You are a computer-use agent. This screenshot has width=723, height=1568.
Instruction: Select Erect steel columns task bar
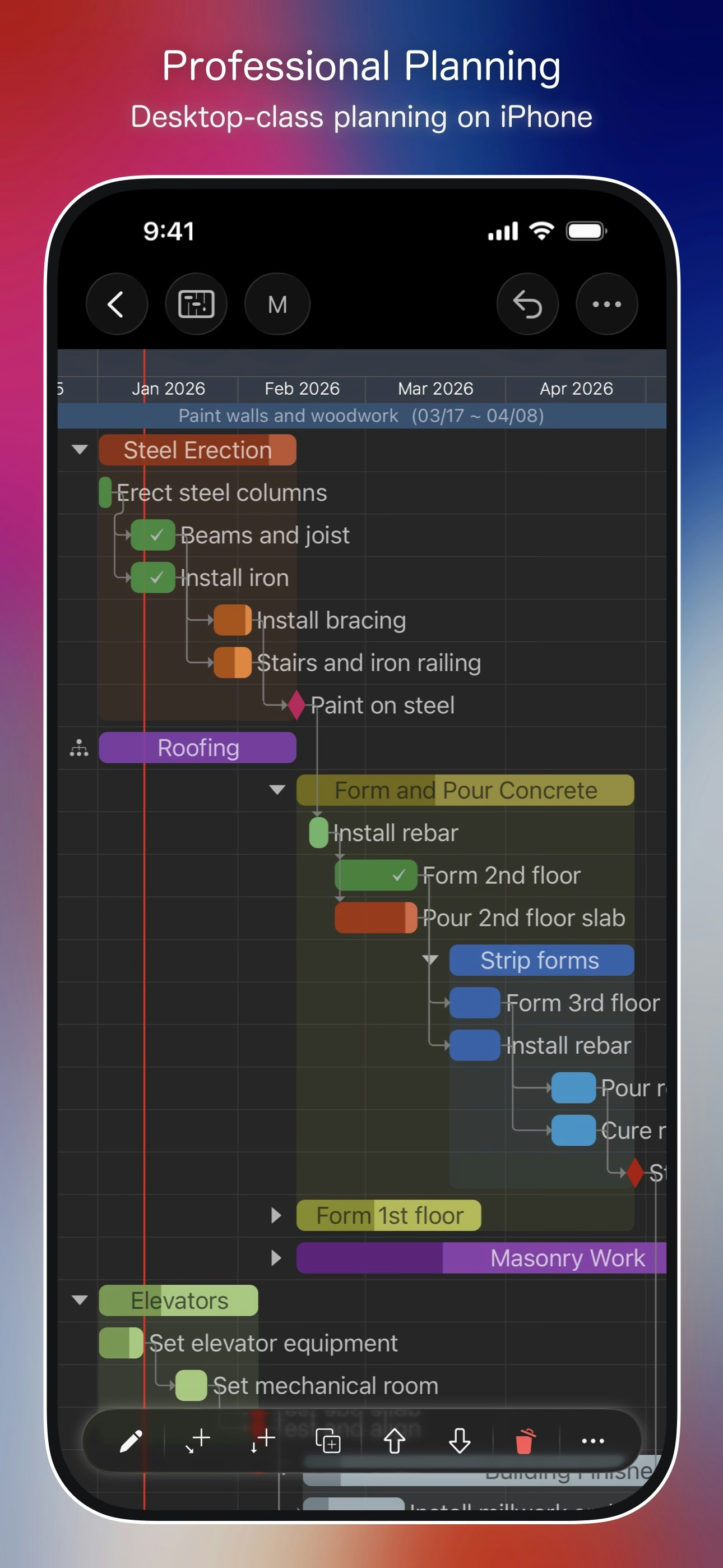point(105,492)
